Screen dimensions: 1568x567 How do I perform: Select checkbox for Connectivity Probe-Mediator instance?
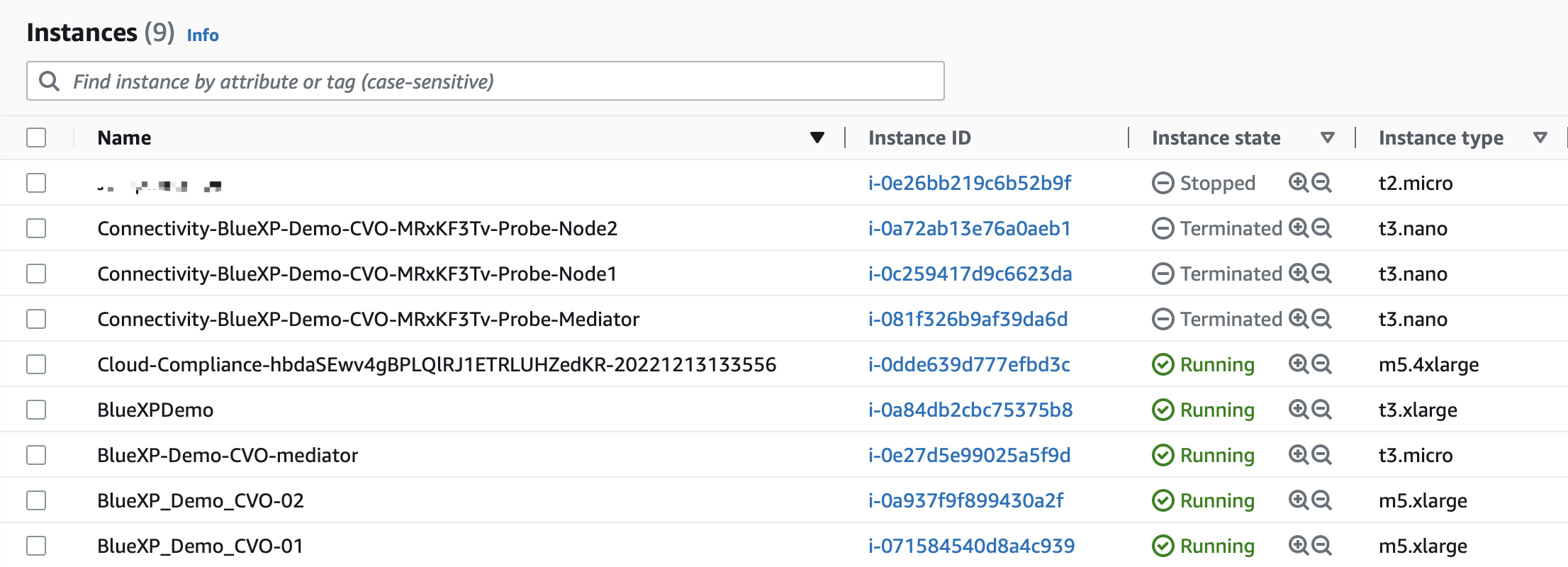click(36, 319)
